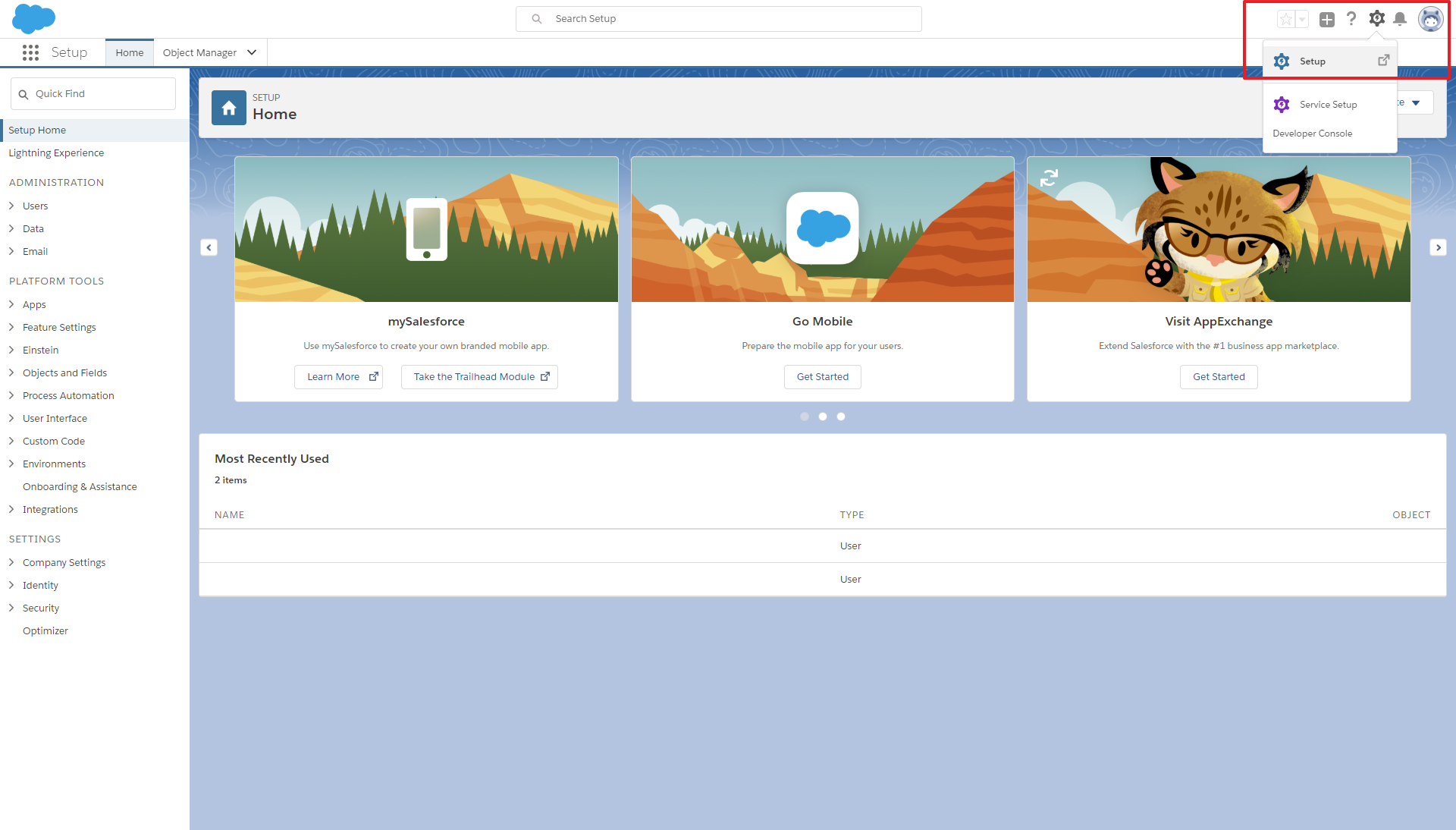Open the user profile avatar
The width and height of the screenshot is (1456, 830).
(1430, 19)
